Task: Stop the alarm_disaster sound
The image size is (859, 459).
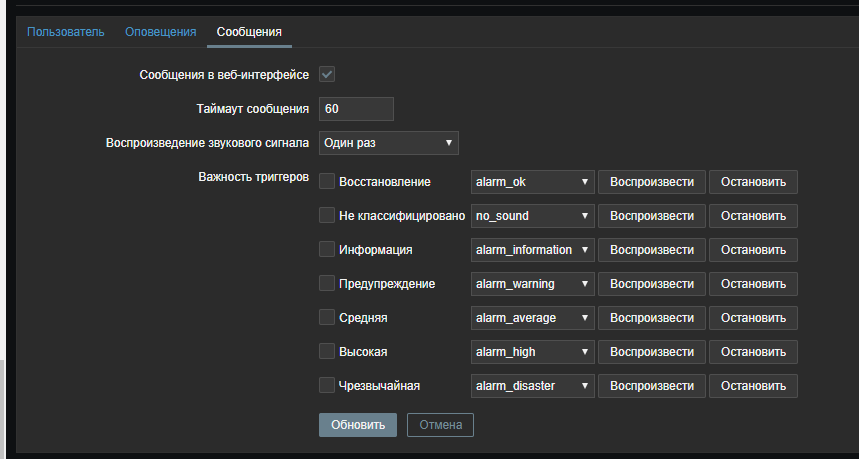Action: coord(754,386)
